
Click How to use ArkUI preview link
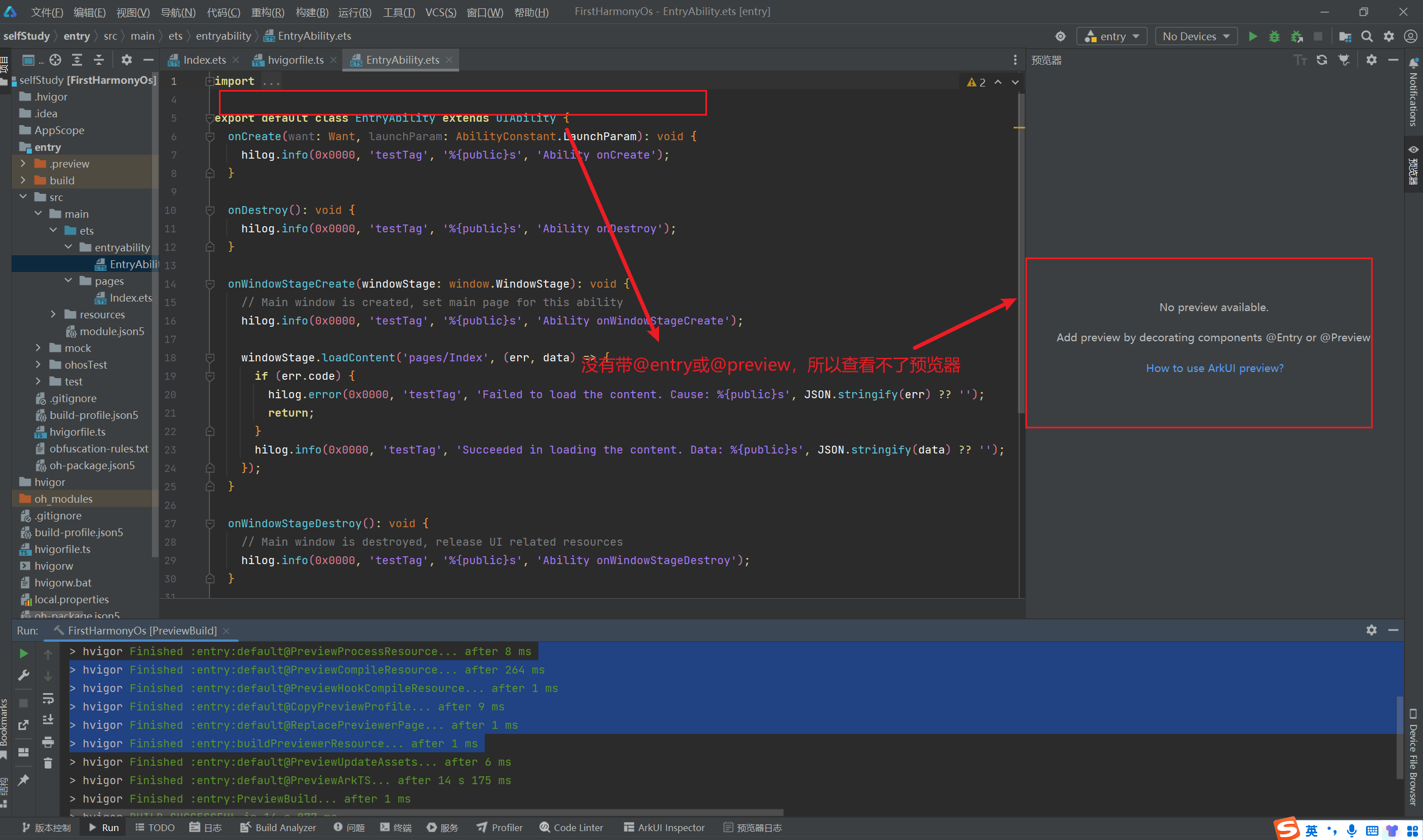point(1214,368)
